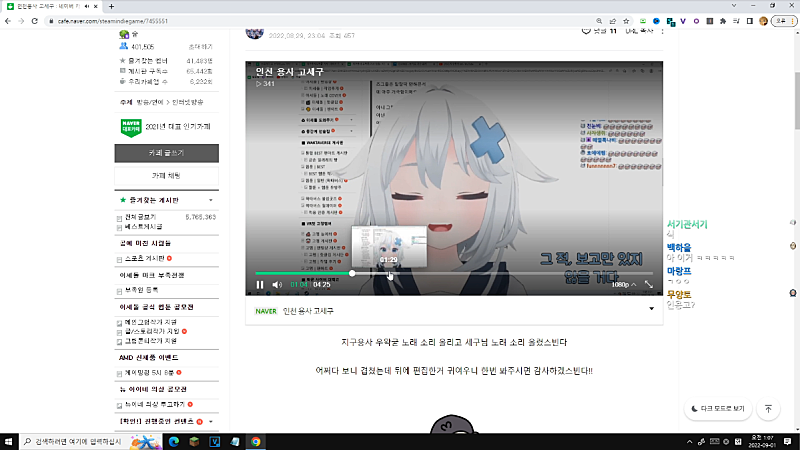The height and width of the screenshot is (450, 800).
Task: Toggle the browser side panel icon
Action: [x=749, y=21]
